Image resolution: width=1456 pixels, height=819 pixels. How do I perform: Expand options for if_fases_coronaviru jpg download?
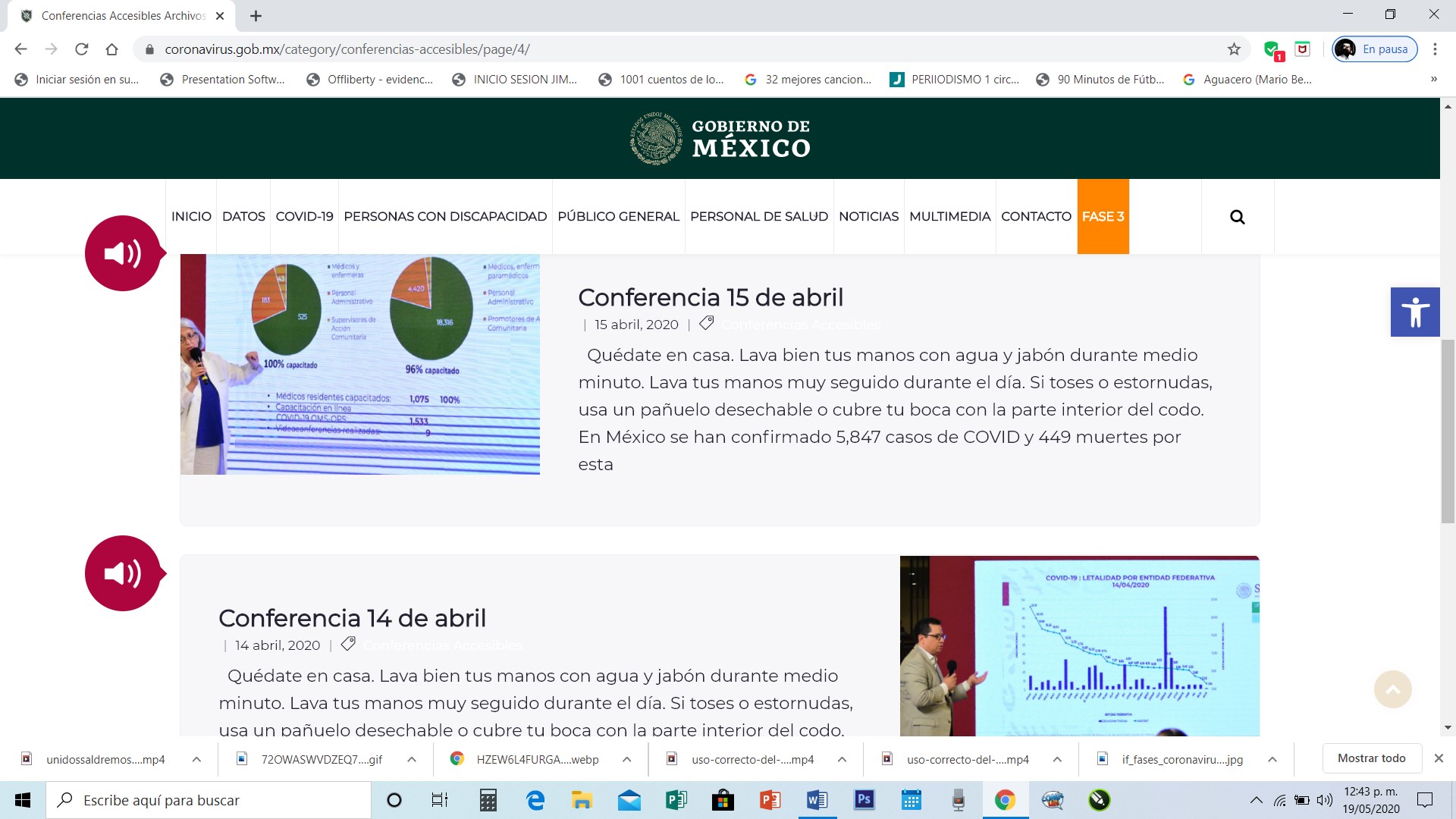click(1272, 759)
